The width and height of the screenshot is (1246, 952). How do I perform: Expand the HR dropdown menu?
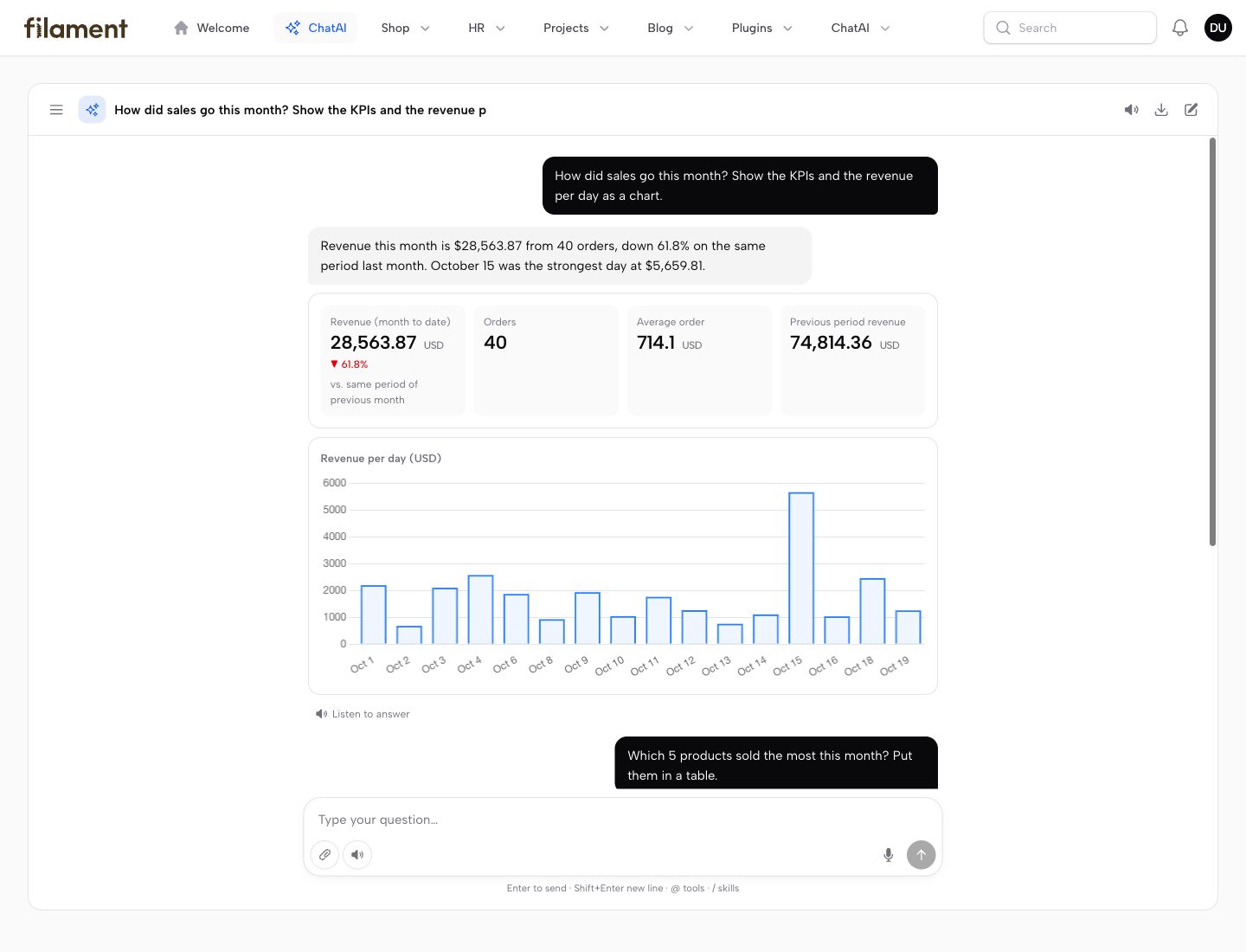point(487,28)
